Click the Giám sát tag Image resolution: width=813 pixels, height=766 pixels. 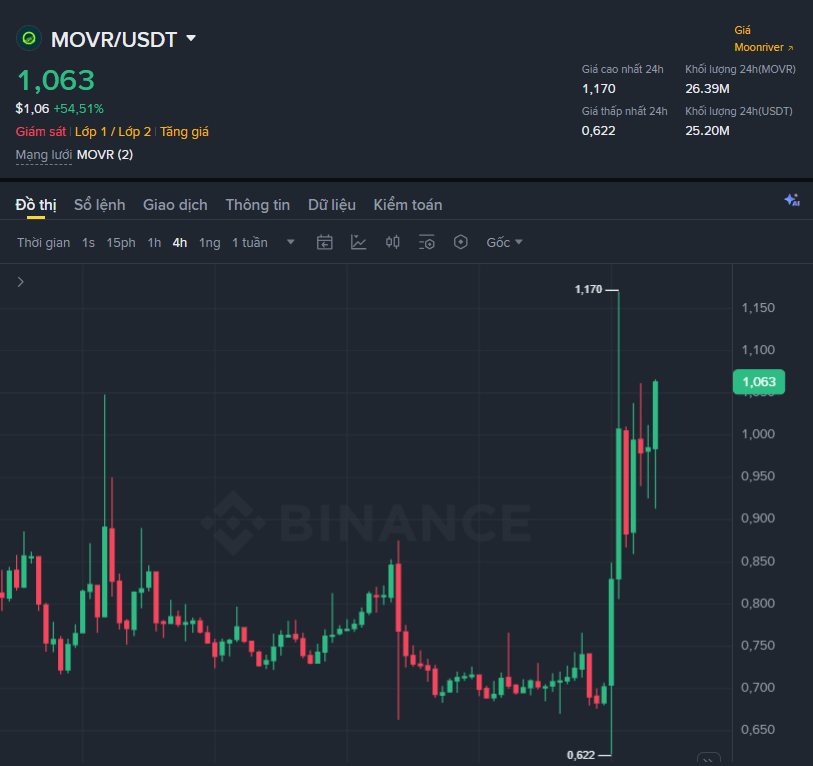coord(40,132)
